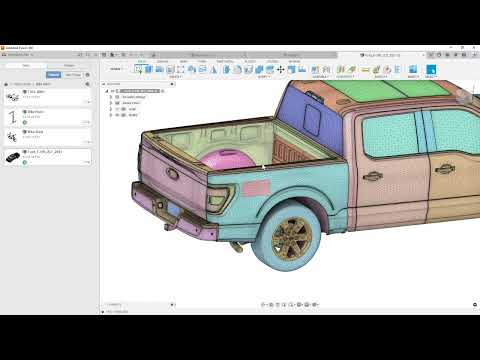Open search in the Data Panel header

(88, 54)
